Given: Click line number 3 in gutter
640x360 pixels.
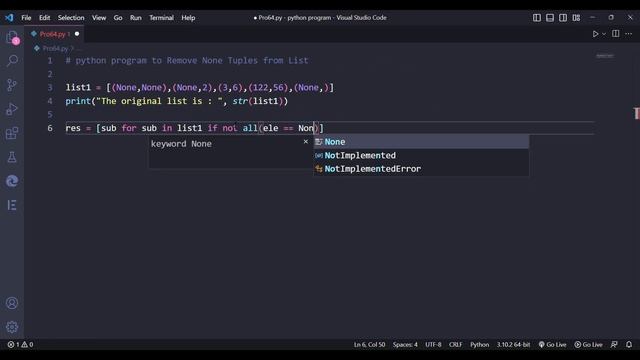Looking at the screenshot, I should 50,87.
